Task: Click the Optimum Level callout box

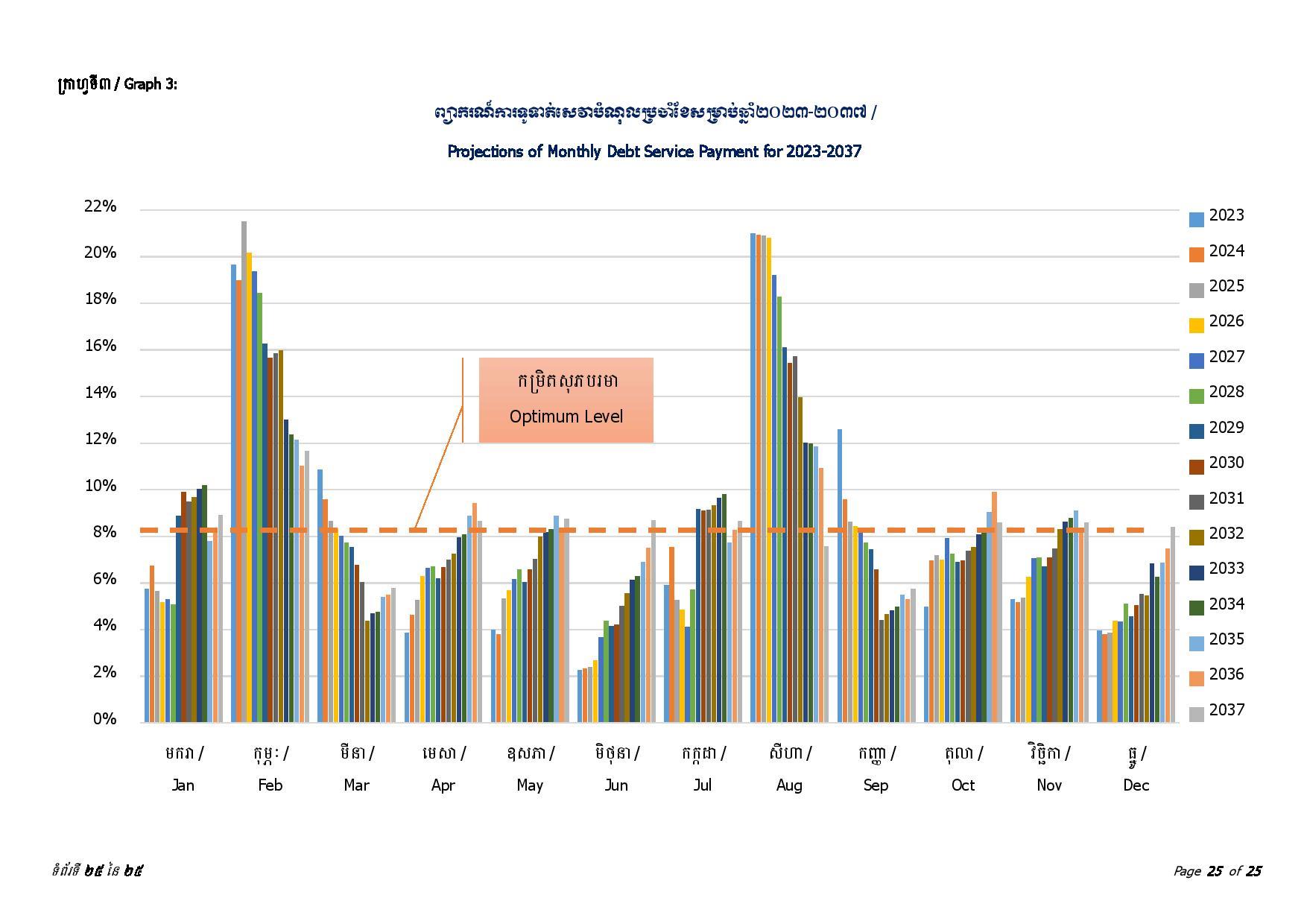Action: (x=566, y=400)
